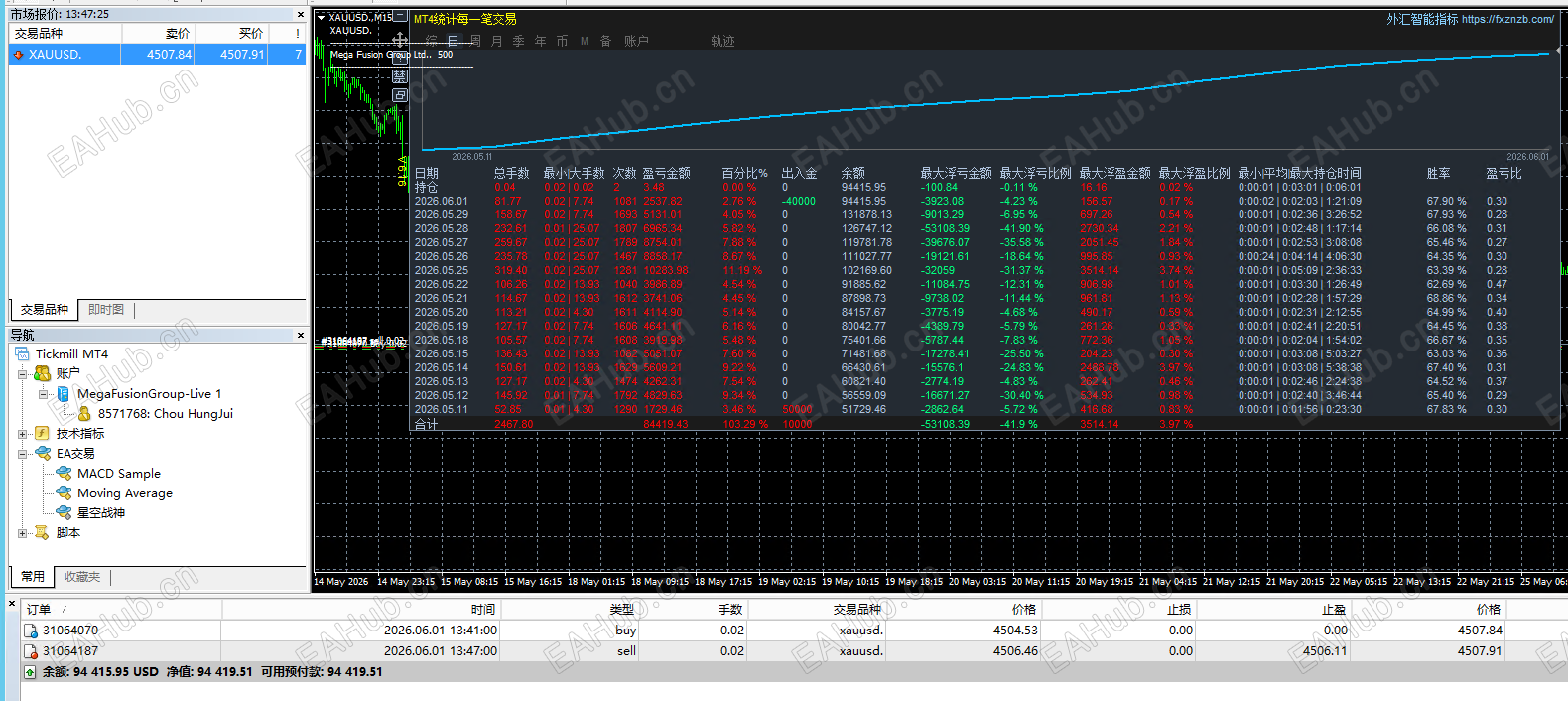Collapse the 账户 accounts tree node
The width and height of the screenshot is (1568, 701).
coord(22,373)
